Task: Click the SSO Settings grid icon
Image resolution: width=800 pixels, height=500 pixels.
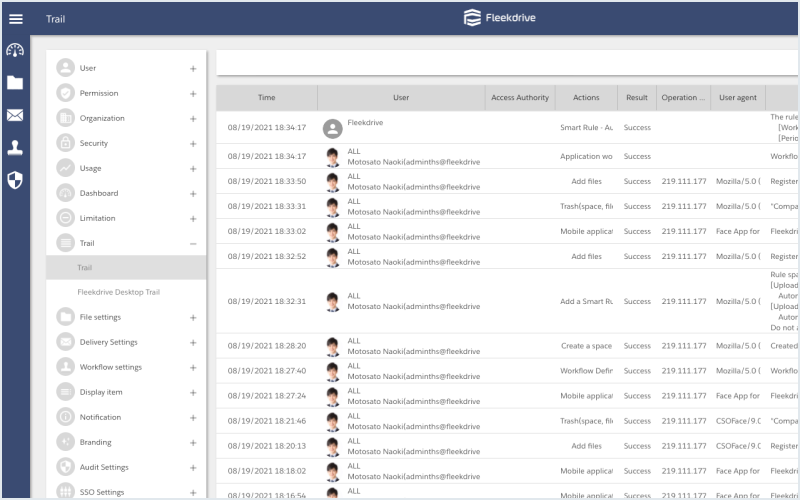Action: [65, 491]
